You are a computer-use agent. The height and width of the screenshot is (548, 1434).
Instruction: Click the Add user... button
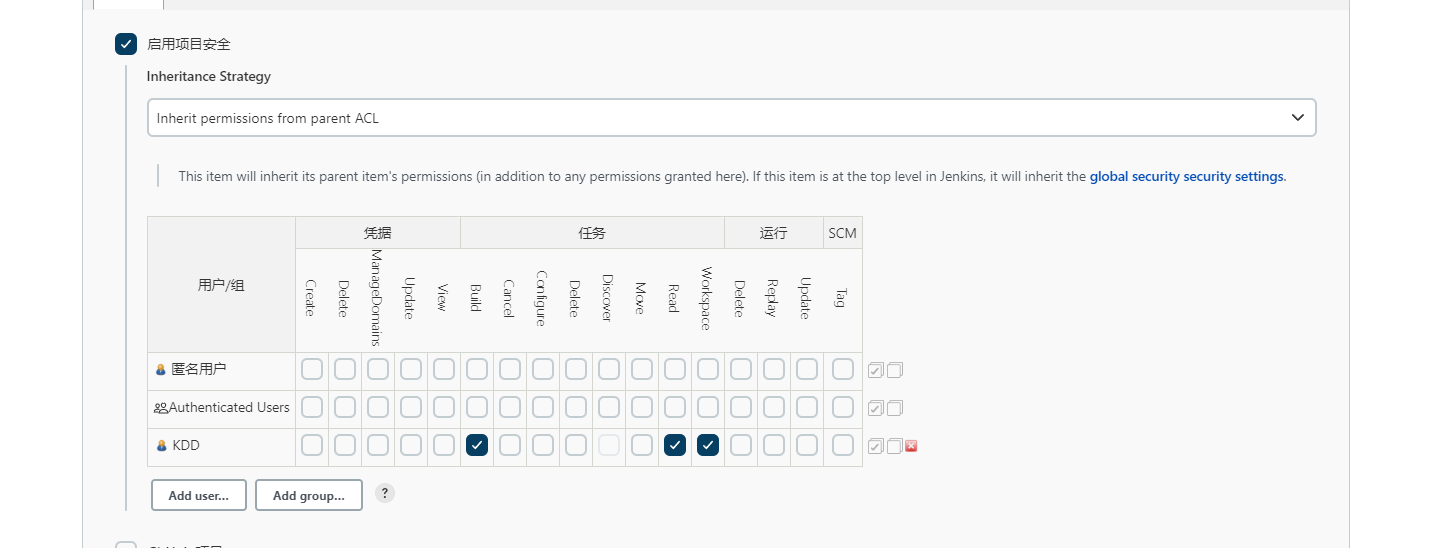click(199, 495)
